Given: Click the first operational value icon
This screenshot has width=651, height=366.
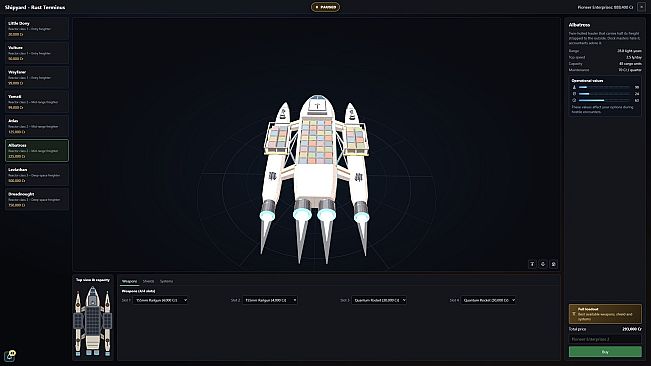Looking at the screenshot, I should (575, 87).
